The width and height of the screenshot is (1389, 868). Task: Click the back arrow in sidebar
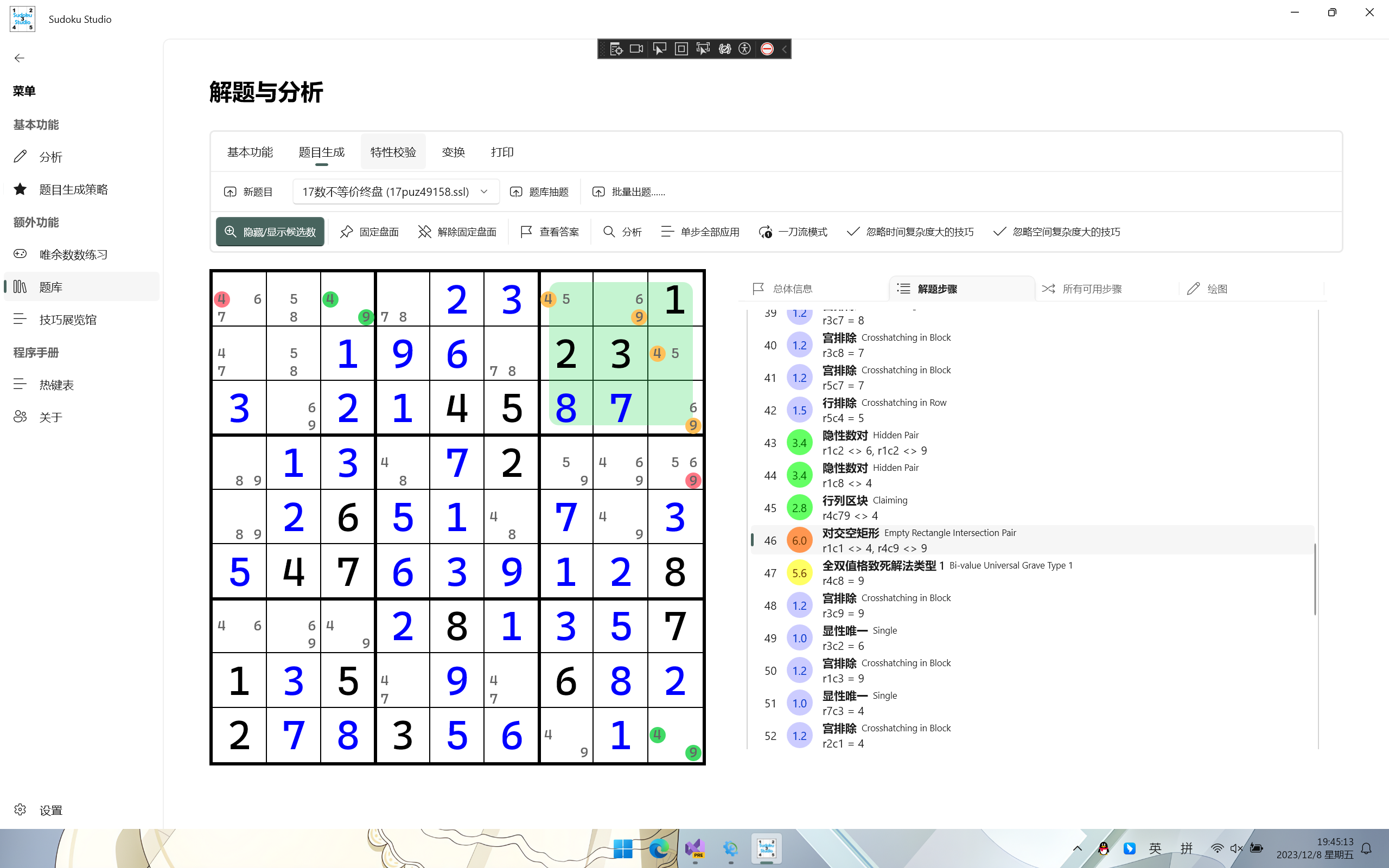20,58
